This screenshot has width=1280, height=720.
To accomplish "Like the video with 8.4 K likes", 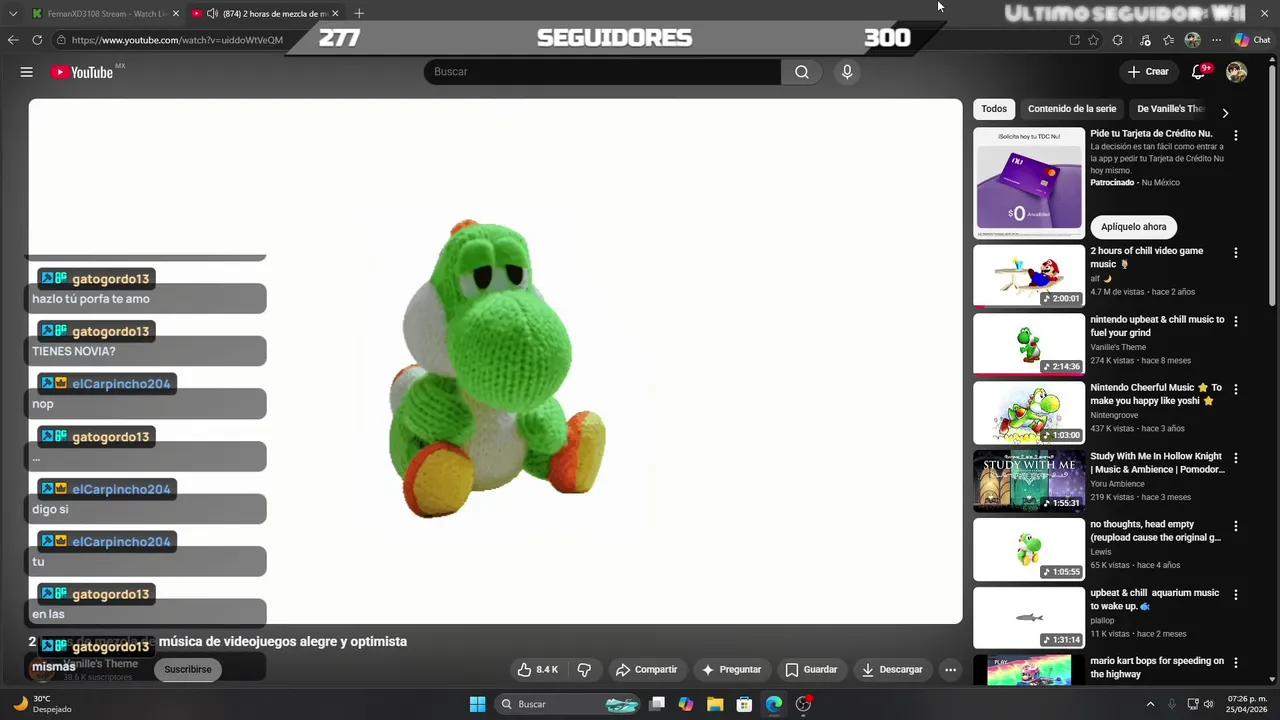I will click(537, 670).
